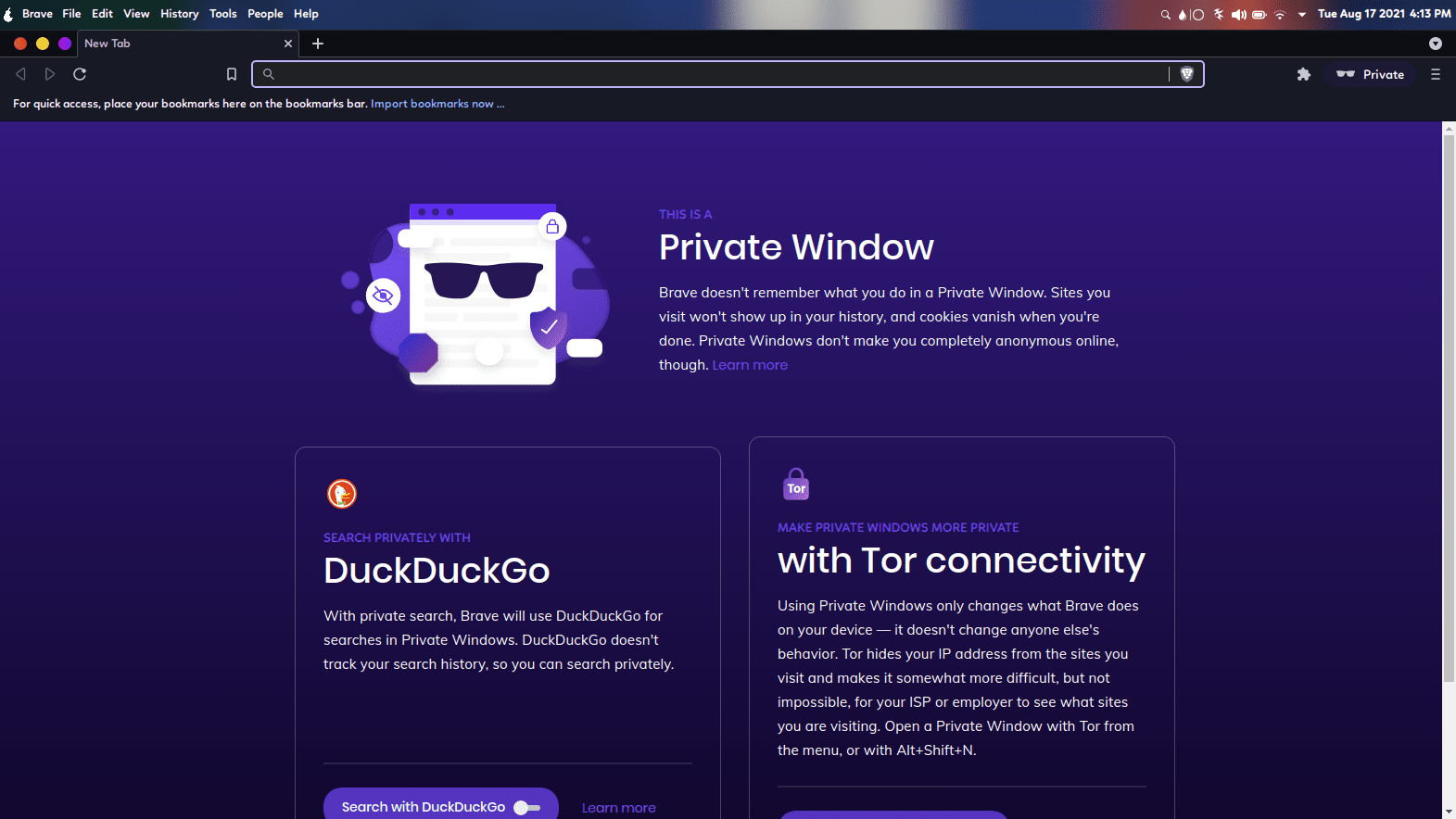Open the Tools menu
This screenshot has width=1456, height=819.
(x=222, y=14)
